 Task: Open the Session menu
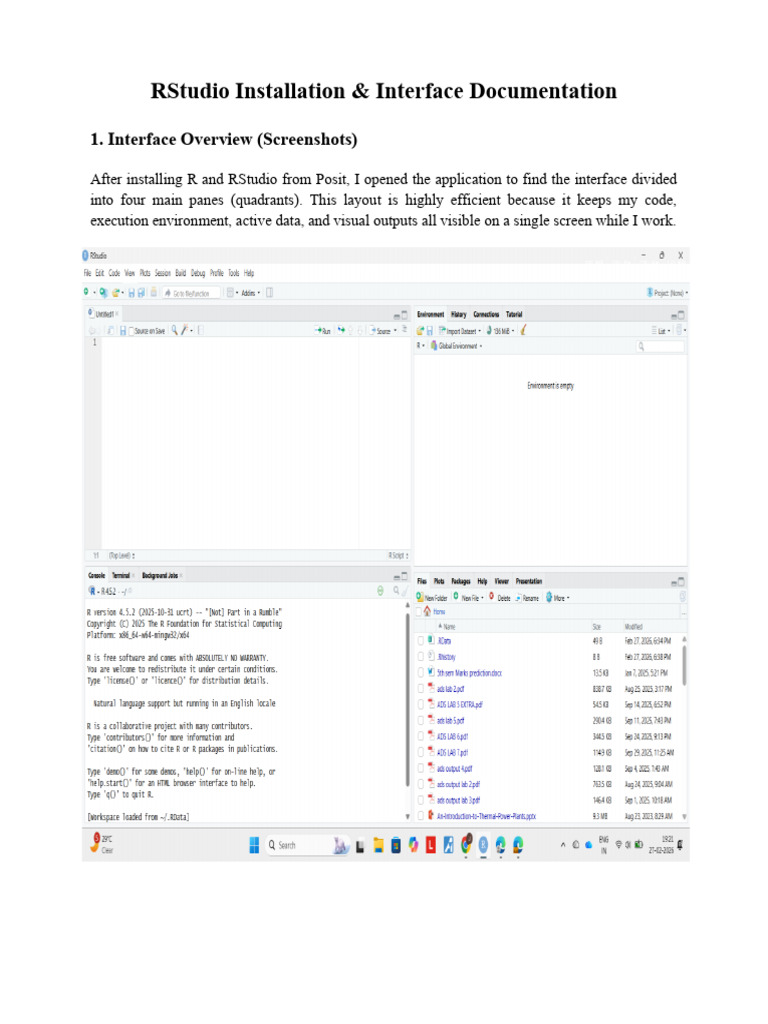point(163,273)
